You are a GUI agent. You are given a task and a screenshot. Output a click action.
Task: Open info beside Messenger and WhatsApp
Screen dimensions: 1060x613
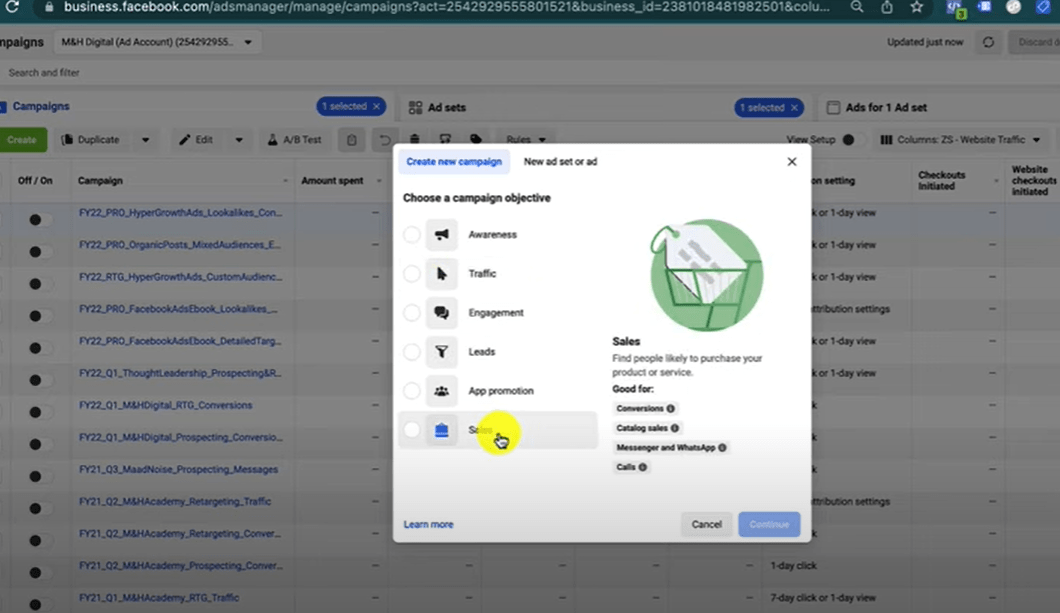[x=722, y=447]
